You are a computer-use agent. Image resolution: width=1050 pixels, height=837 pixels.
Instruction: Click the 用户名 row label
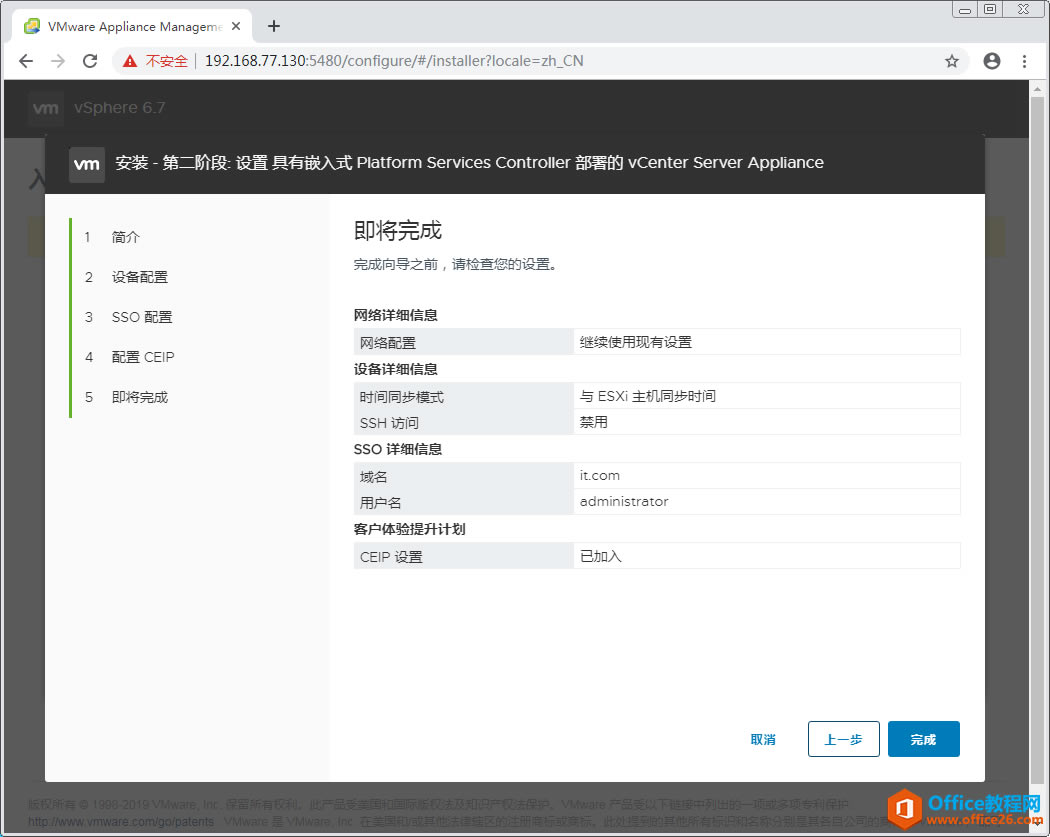pos(380,503)
